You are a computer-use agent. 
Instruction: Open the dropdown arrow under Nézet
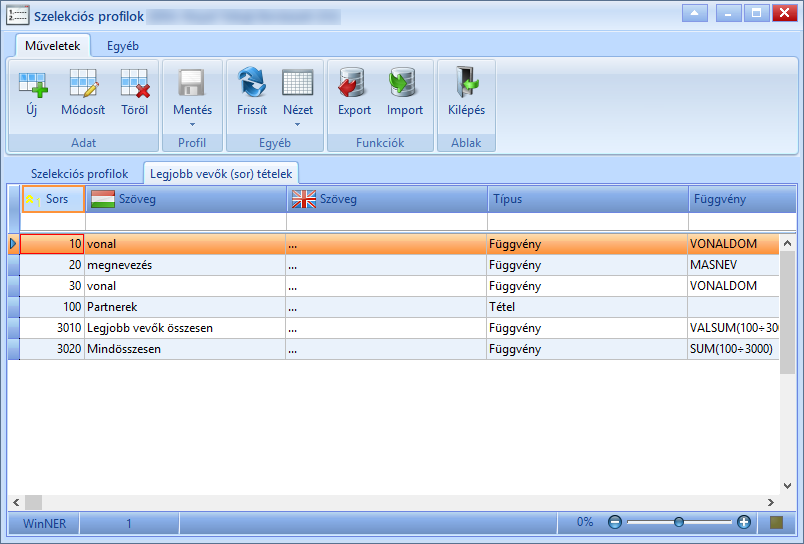pos(297,125)
